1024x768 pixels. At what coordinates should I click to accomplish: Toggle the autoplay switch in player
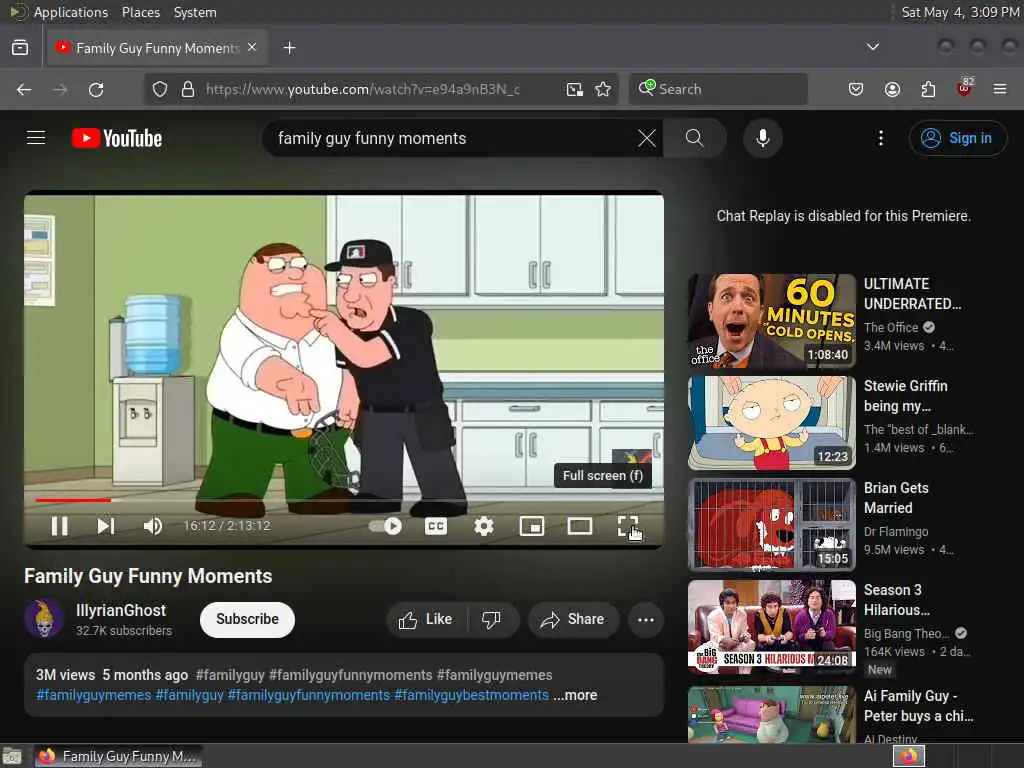tap(385, 526)
